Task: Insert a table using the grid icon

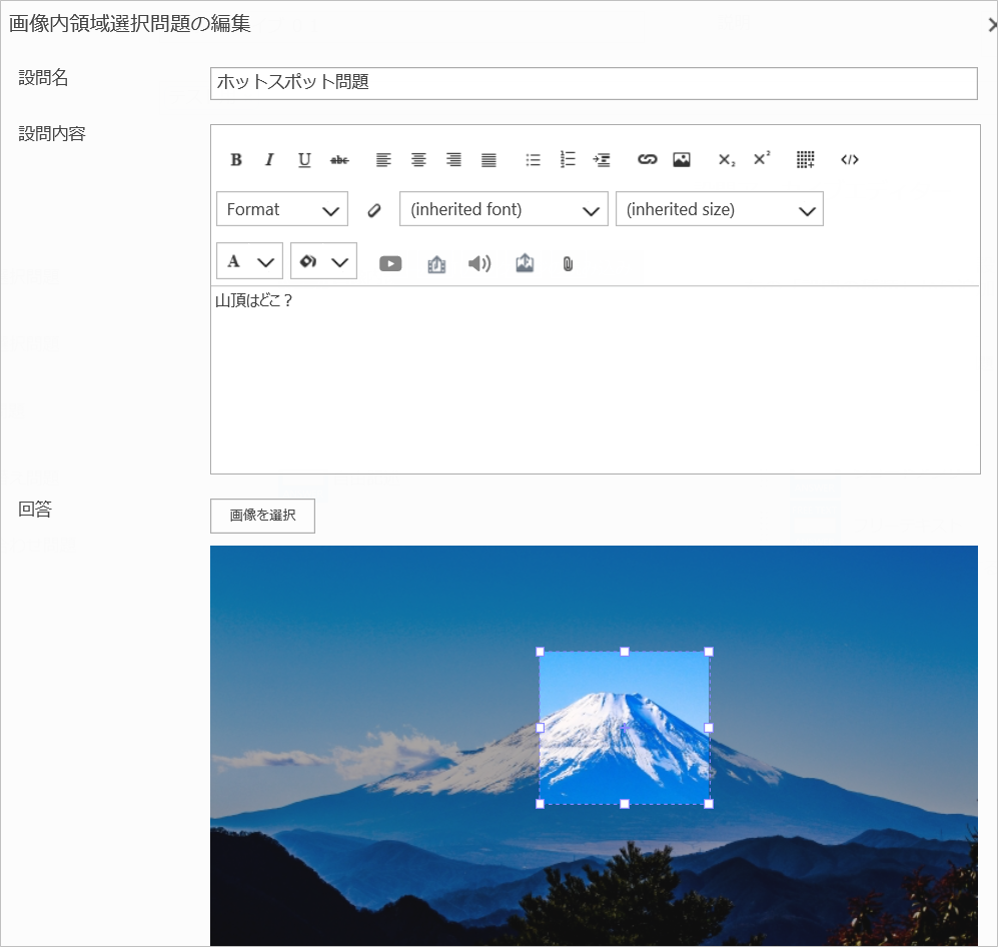Action: (x=806, y=160)
